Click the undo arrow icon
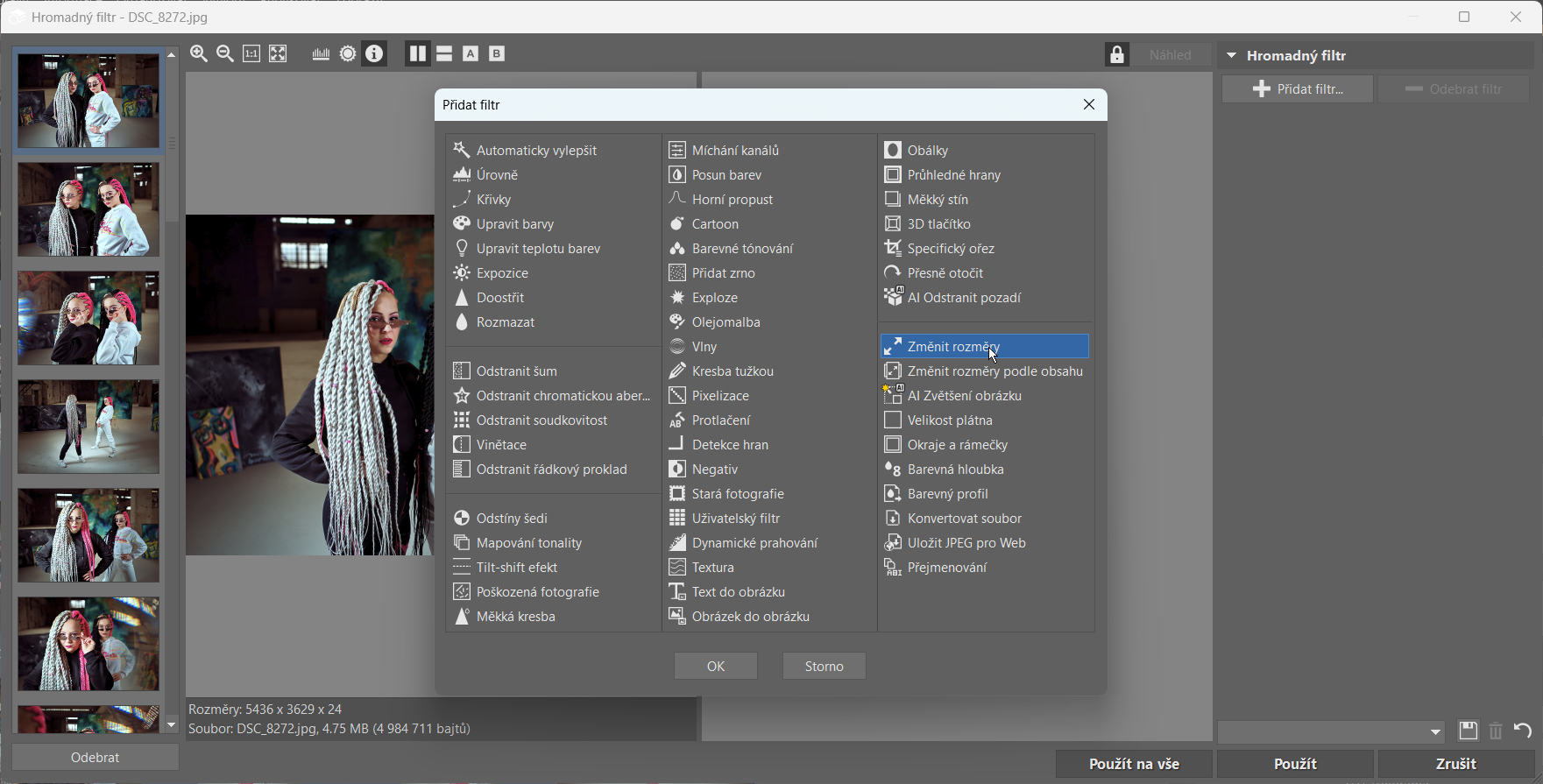Image resolution: width=1543 pixels, height=784 pixels. (x=1523, y=731)
